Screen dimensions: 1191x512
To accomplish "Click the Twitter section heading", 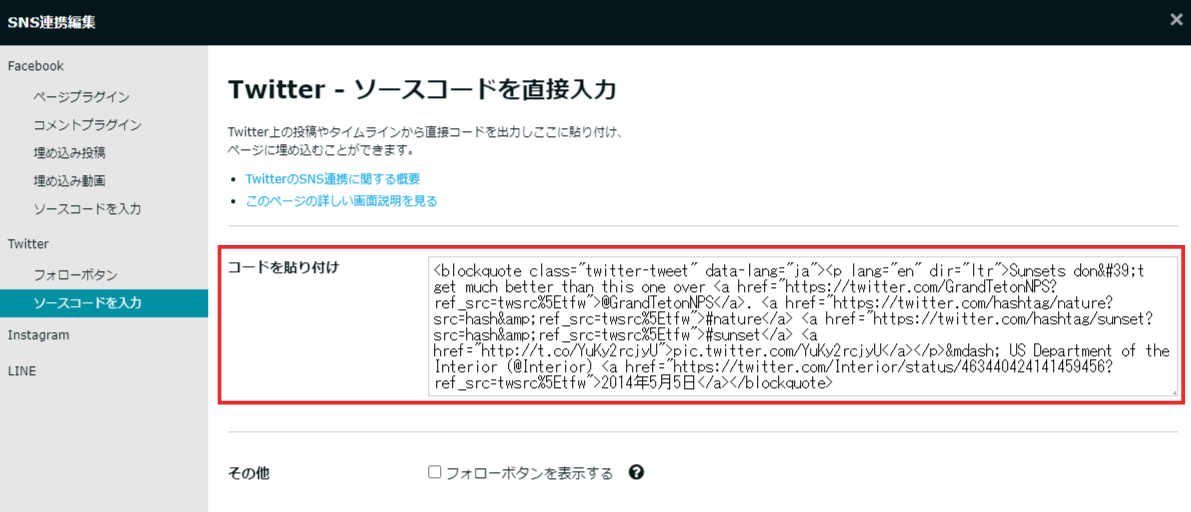I will pos(28,244).
